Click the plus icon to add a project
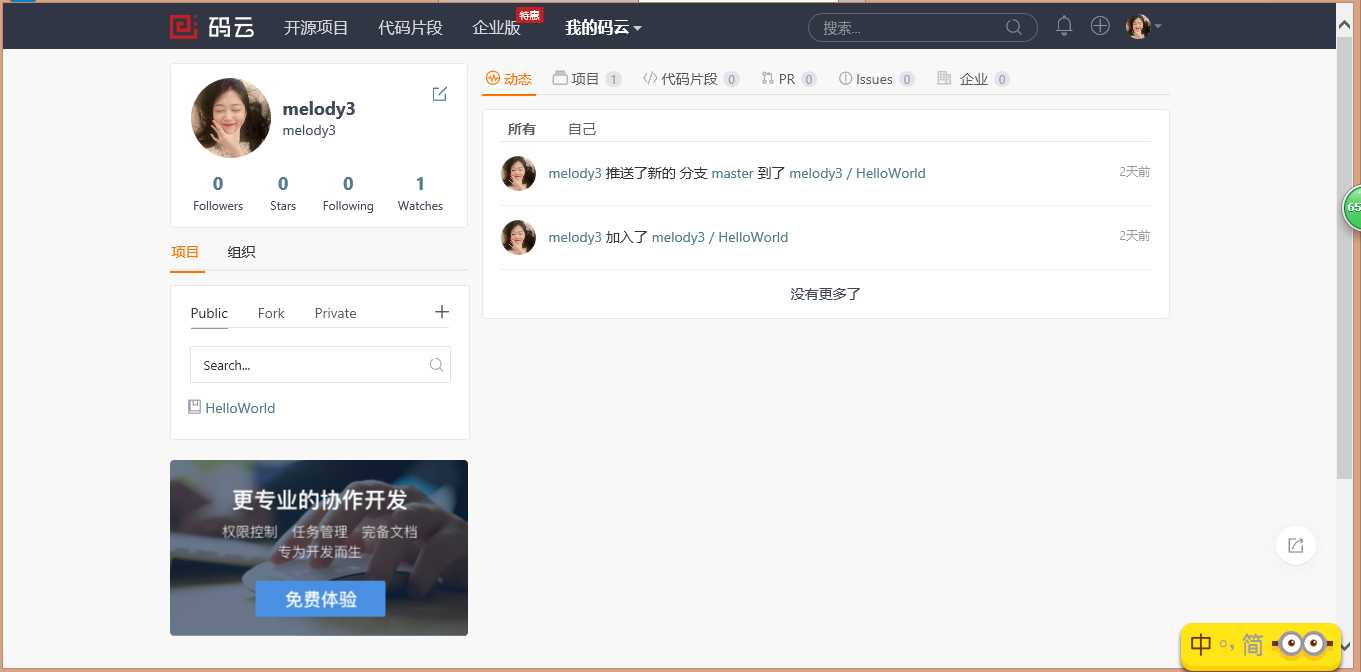1361x672 pixels. click(x=442, y=312)
